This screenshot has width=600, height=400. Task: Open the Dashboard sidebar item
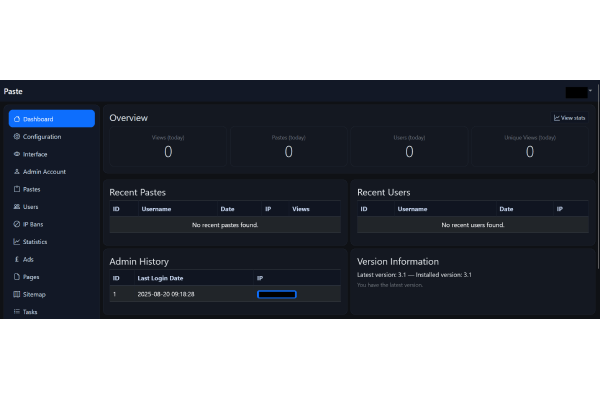tap(51, 119)
